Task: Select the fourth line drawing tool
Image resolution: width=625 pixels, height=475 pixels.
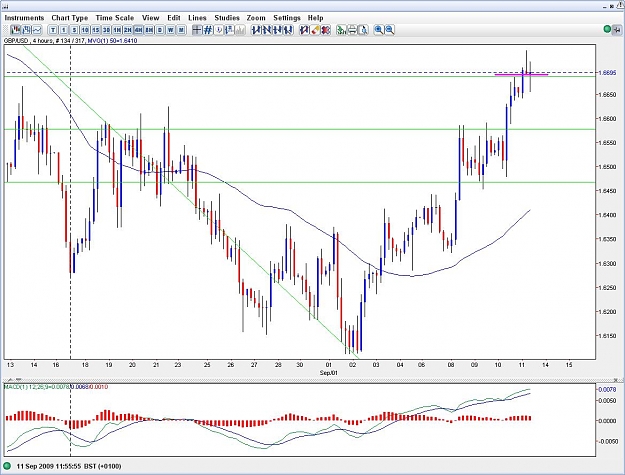Action: click(289, 30)
